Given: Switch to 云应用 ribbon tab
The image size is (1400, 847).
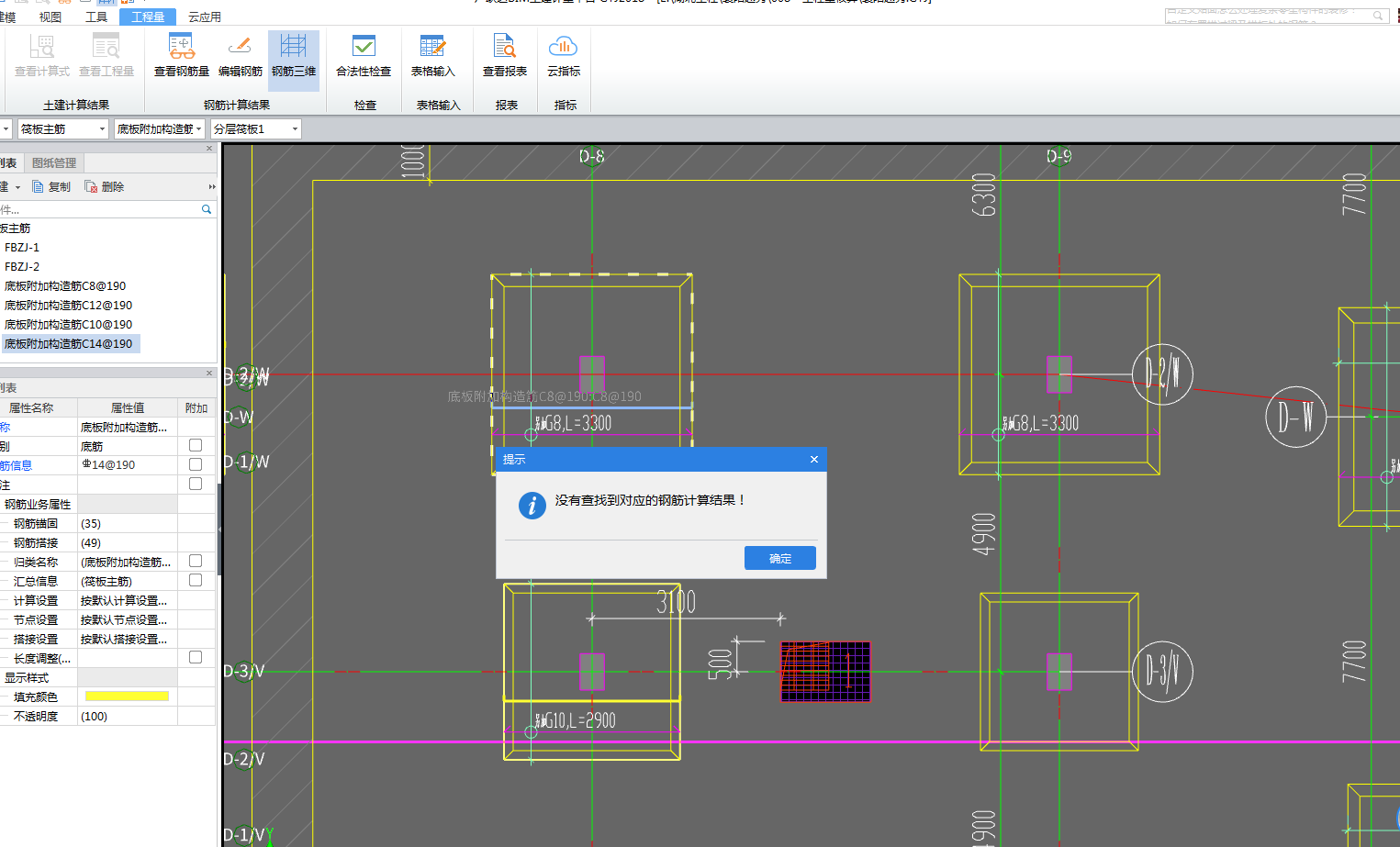Looking at the screenshot, I should pyautogui.click(x=205, y=17).
